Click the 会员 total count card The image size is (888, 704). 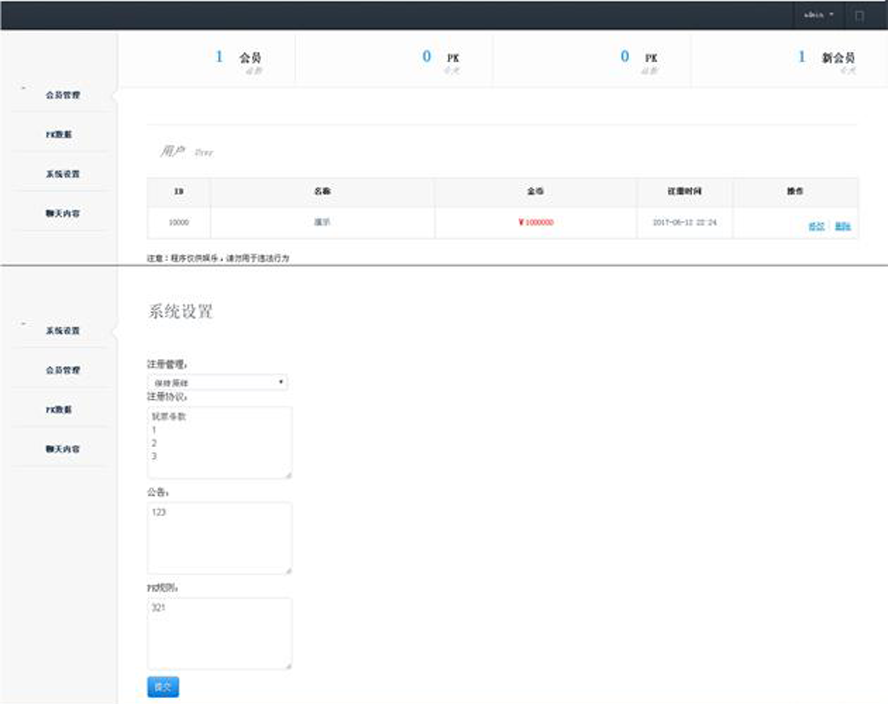(x=207, y=59)
